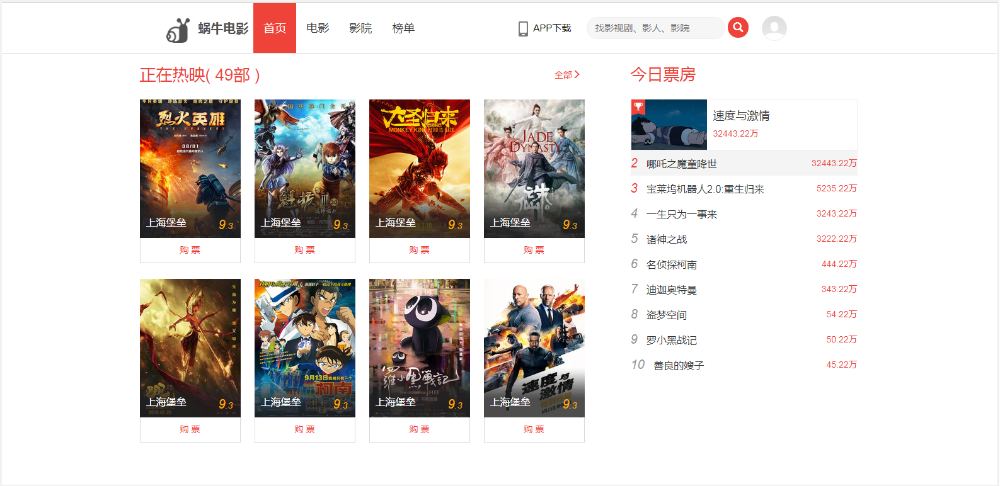Click 购票 under the 烈火英雄 poster
1000x486 pixels.
click(x=190, y=250)
